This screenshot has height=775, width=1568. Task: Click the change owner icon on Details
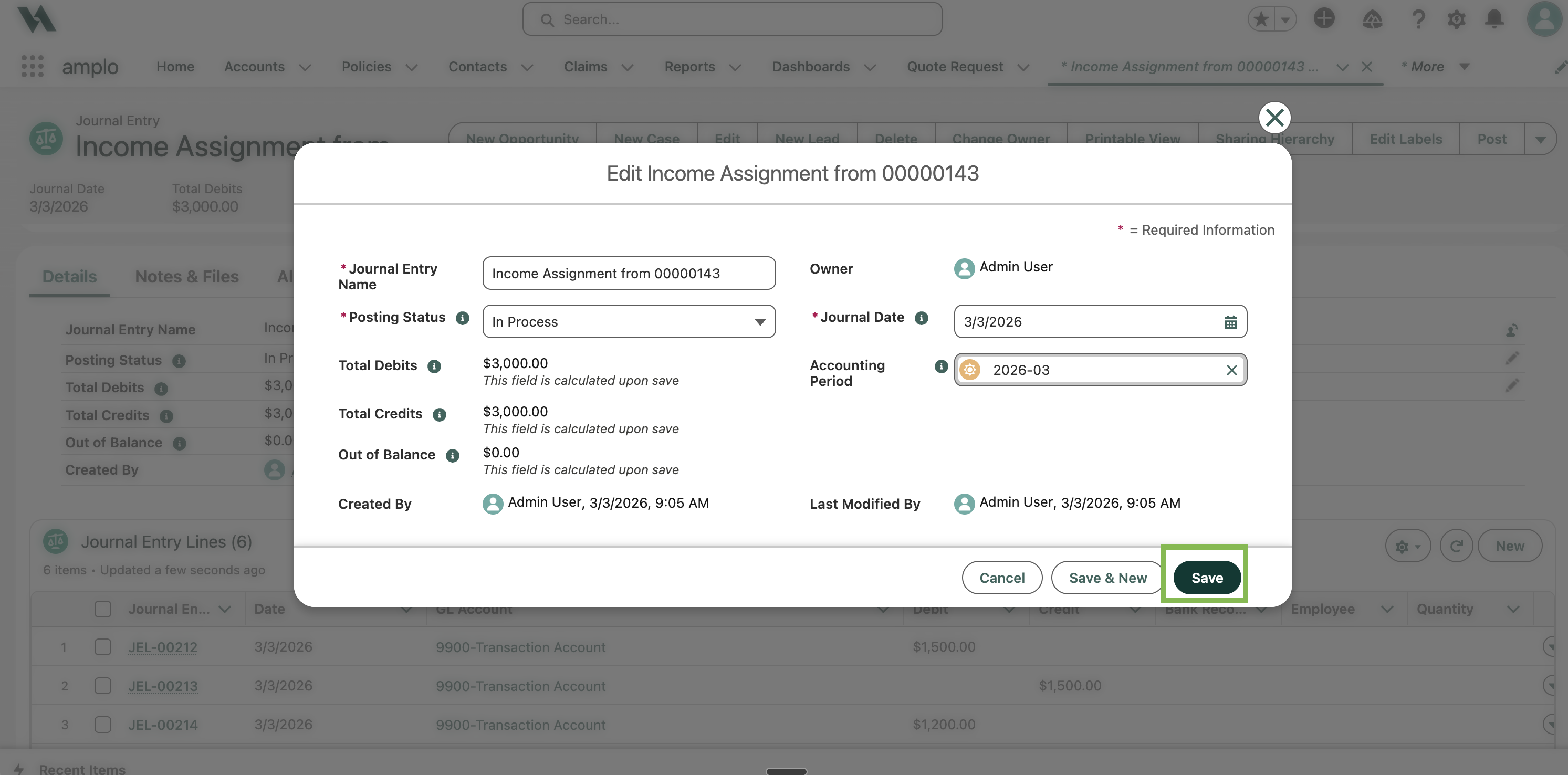[1512, 330]
